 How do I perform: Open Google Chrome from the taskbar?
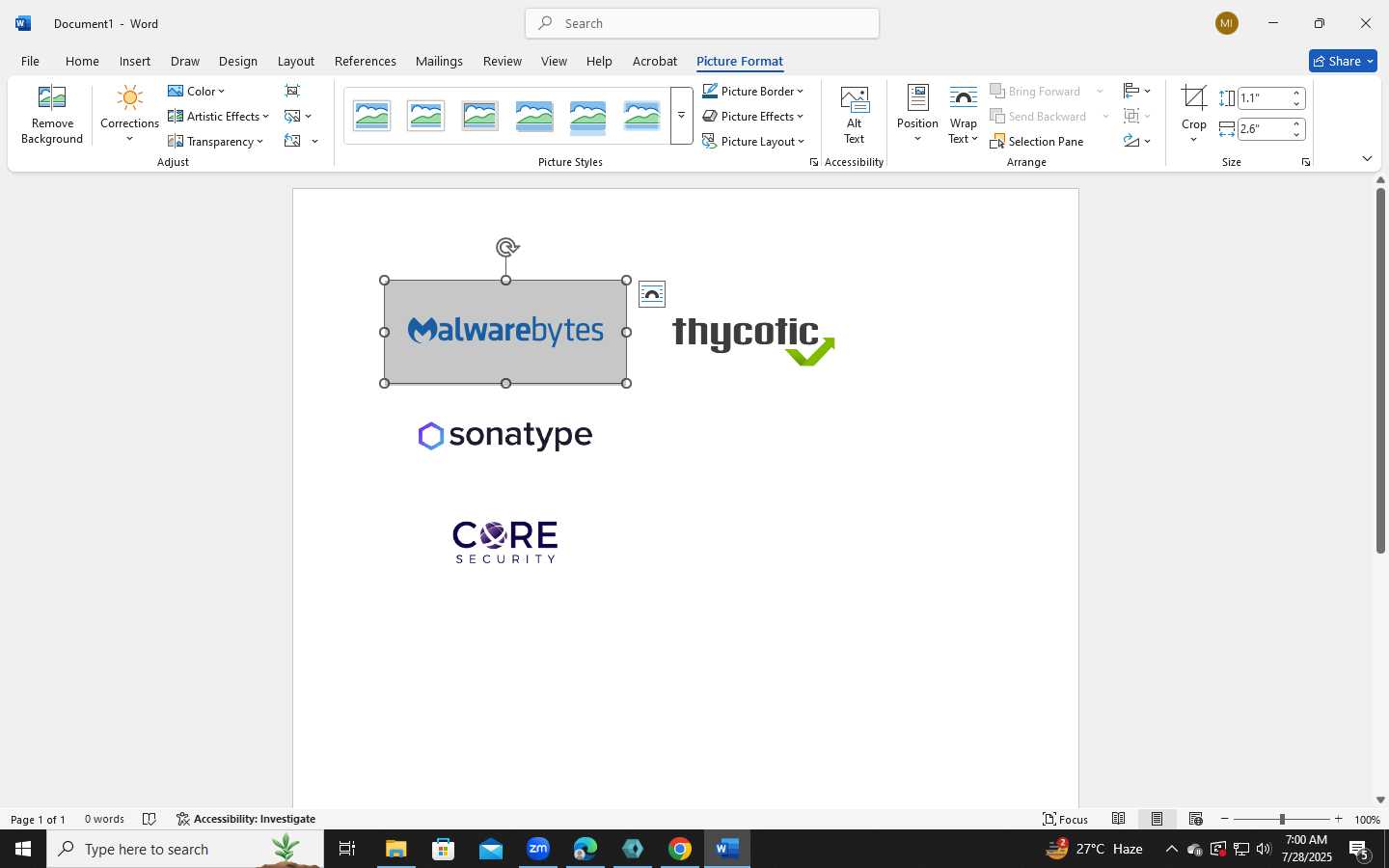click(x=680, y=849)
